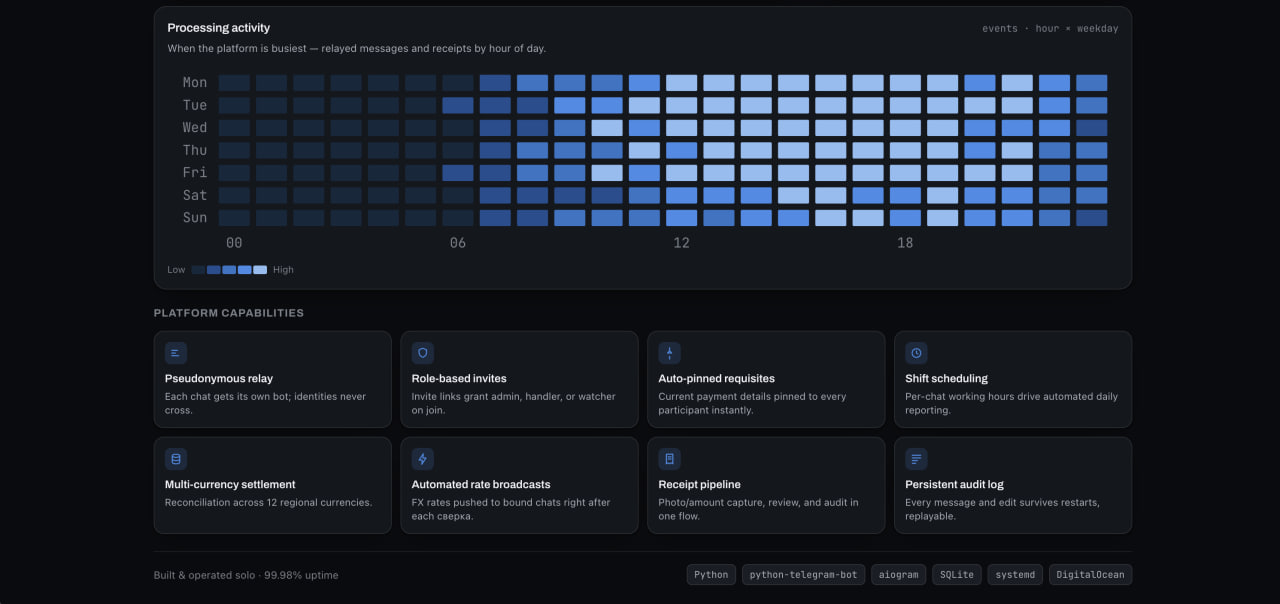Click the clock icon for Shift scheduling
The width and height of the screenshot is (1280, 604).
916,353
